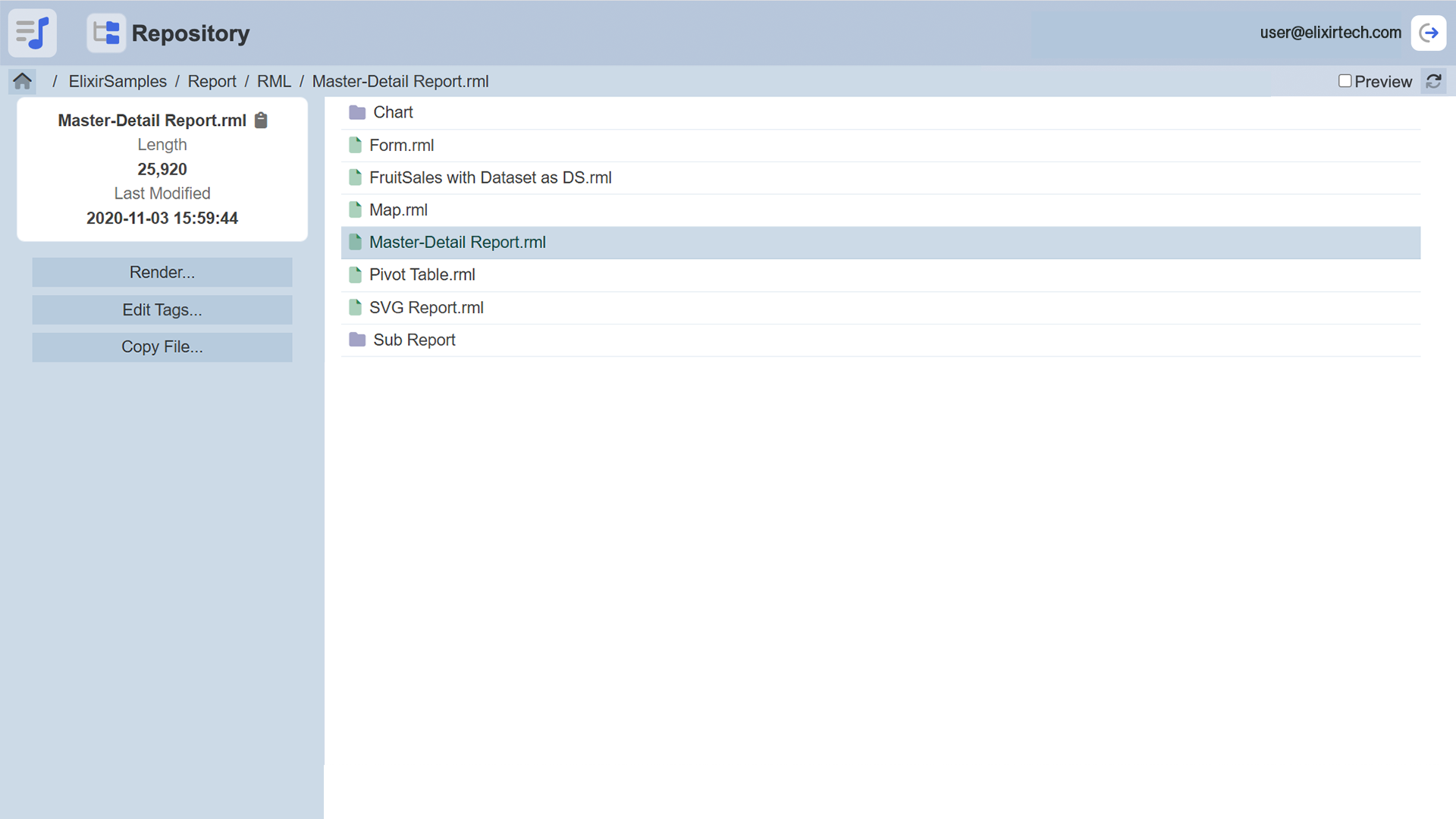Click the Form.rml file icon
This screenshot has height=819, width=1456.
click(355, 145)
